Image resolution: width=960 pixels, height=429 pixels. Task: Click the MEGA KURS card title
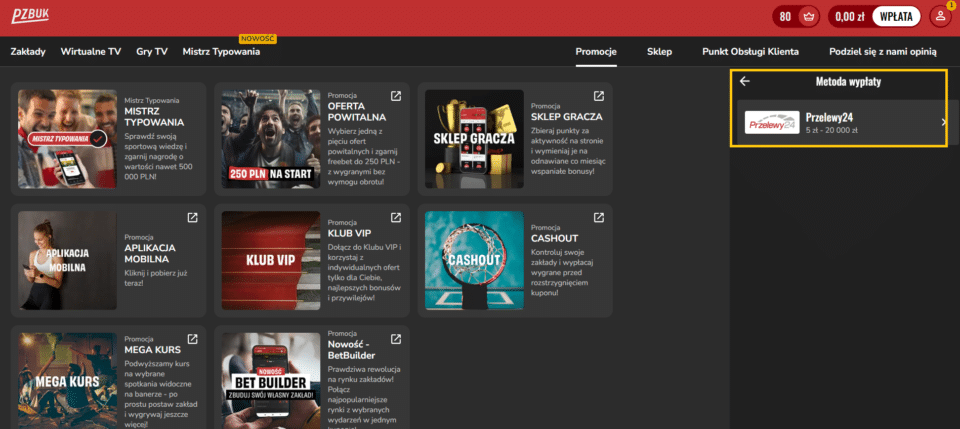coord(152,350)
